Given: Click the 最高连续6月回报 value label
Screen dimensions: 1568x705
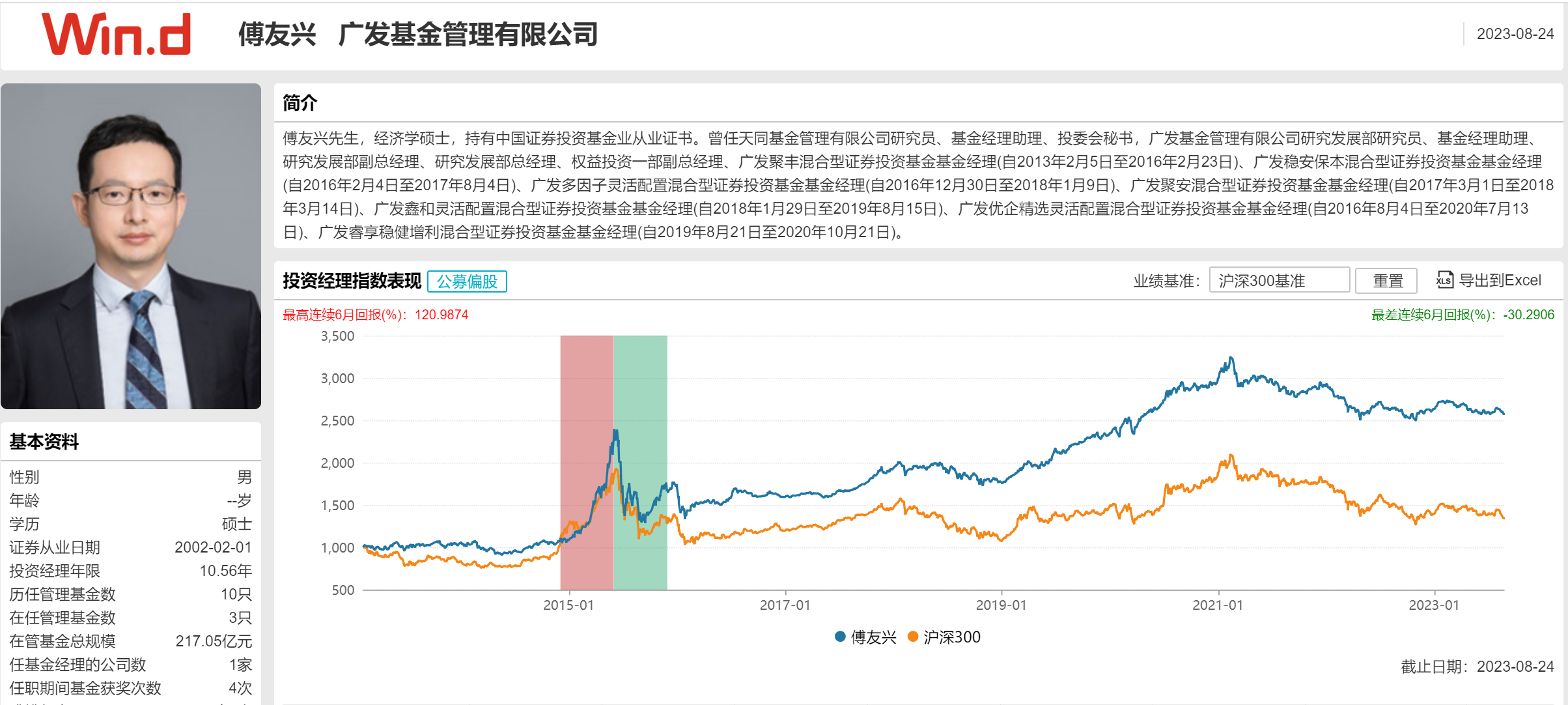Looking at the screenshot, I should [x=375, y=315].
